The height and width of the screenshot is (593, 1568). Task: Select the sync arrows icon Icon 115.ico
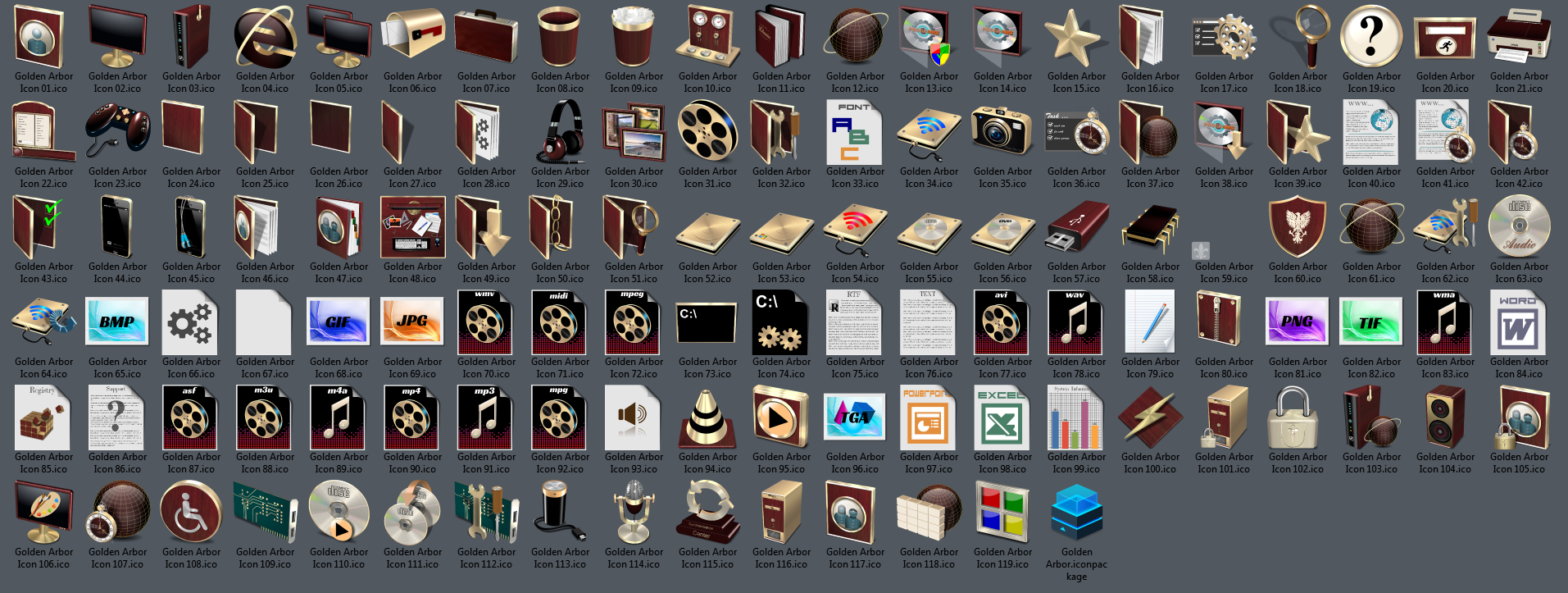point(707,513)
